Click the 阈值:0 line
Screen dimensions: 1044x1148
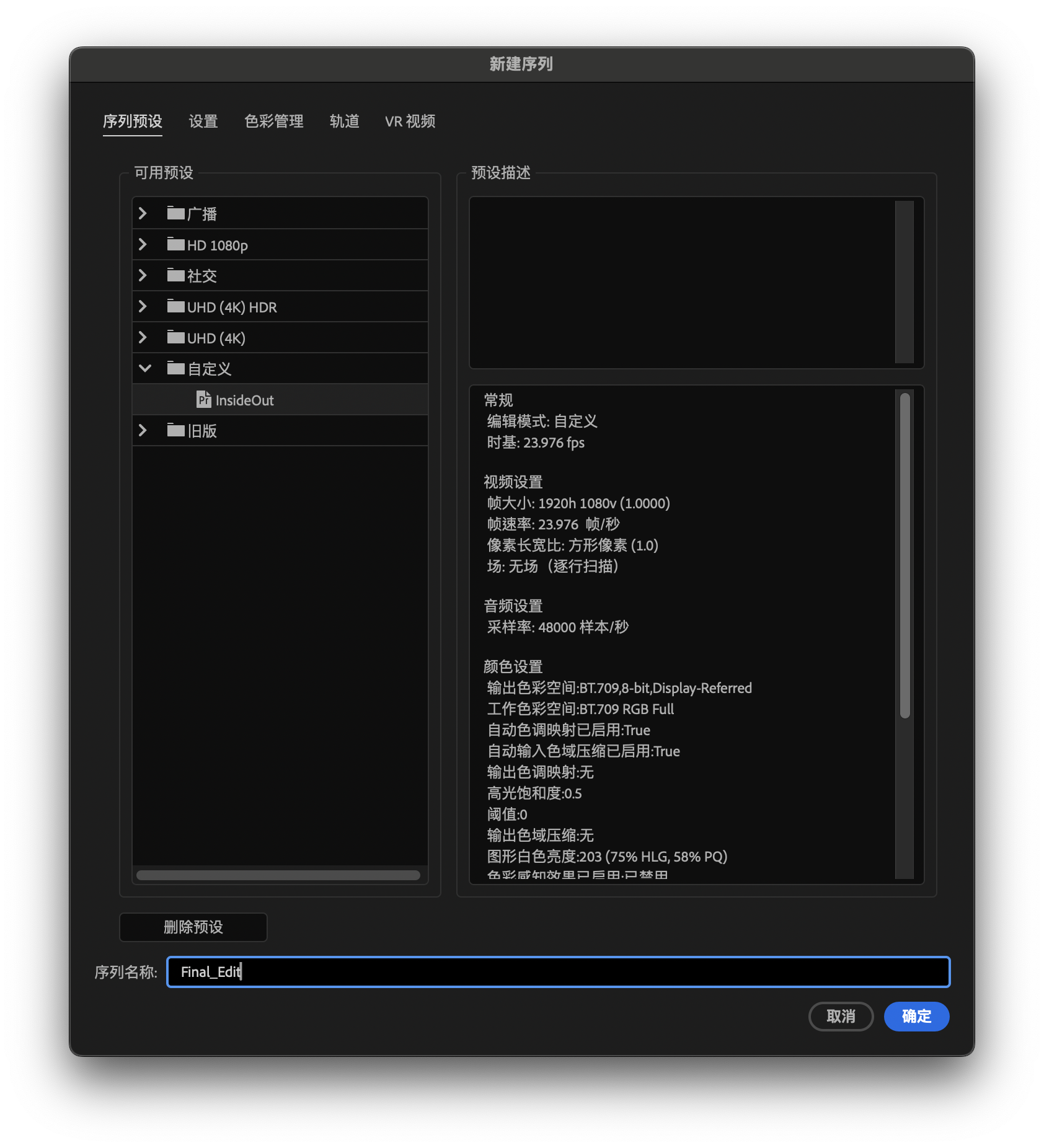(507, 815)
